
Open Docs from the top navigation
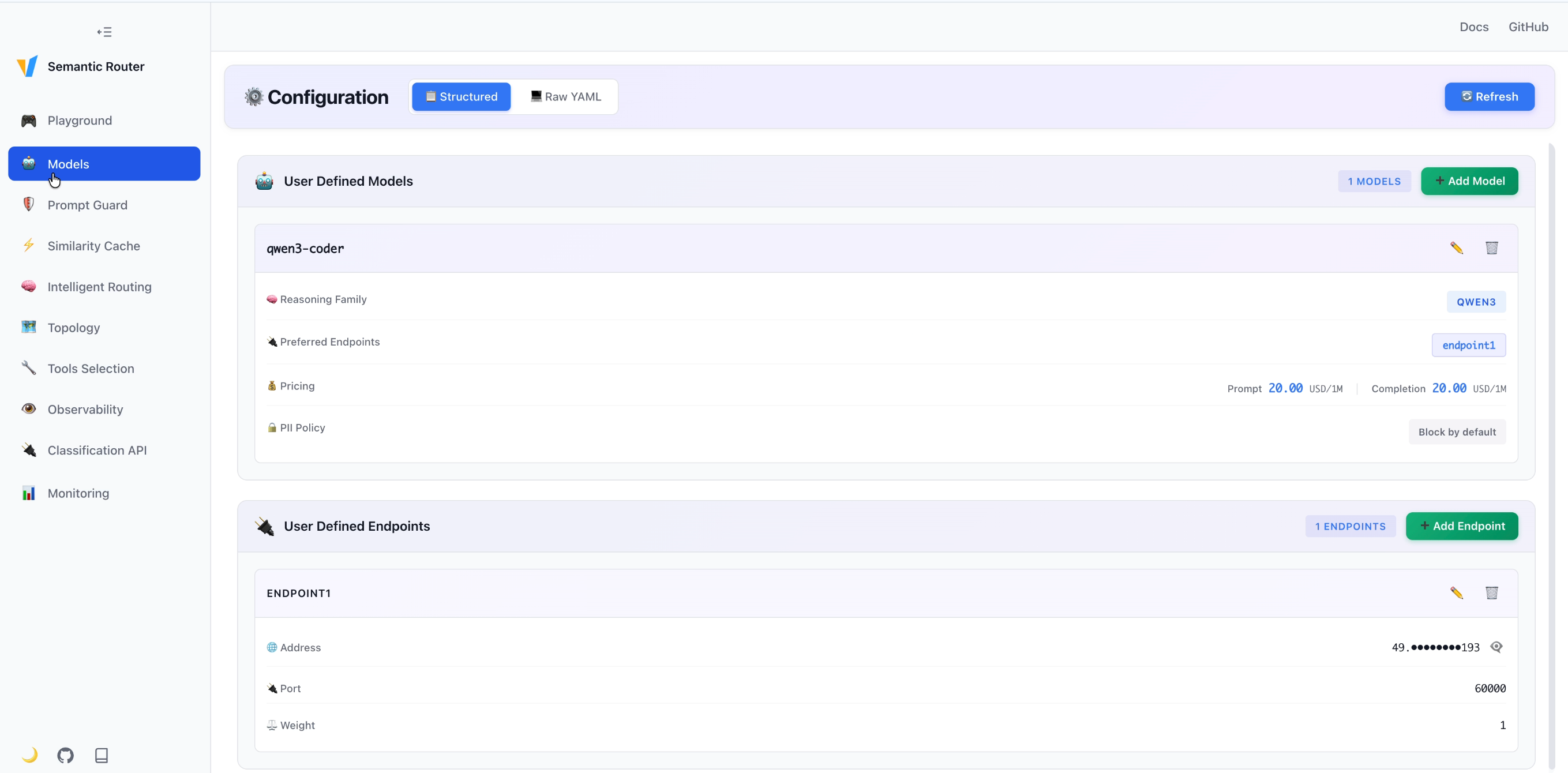point(1473,27)
